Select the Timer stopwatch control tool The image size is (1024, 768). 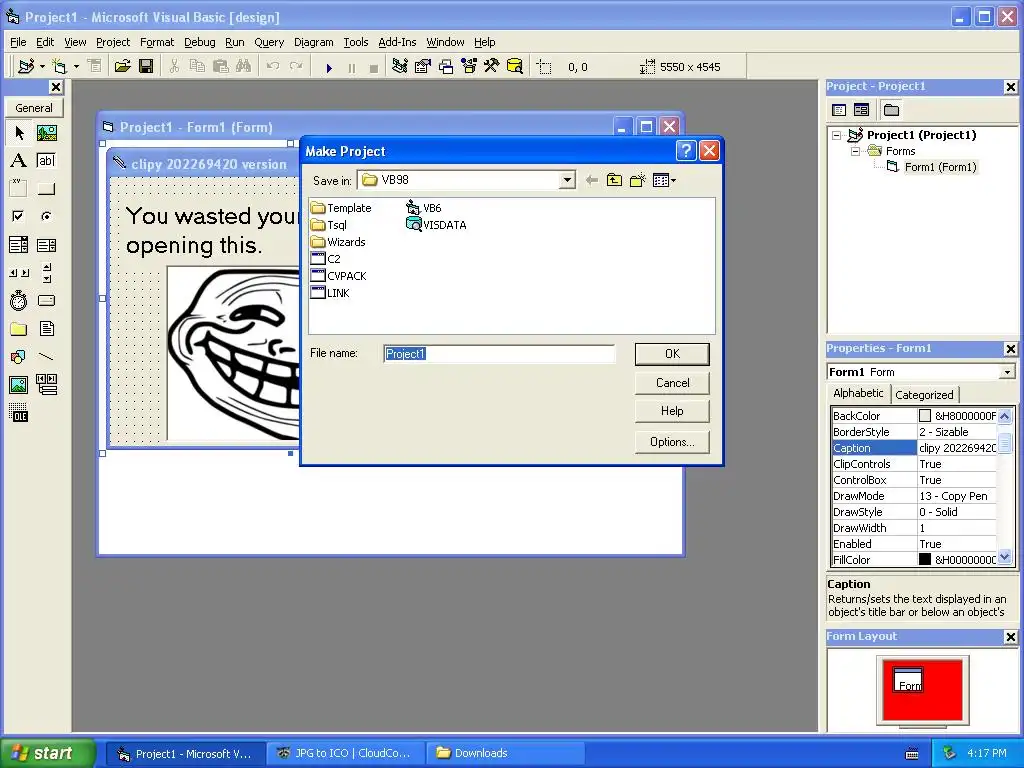[19, 300]
